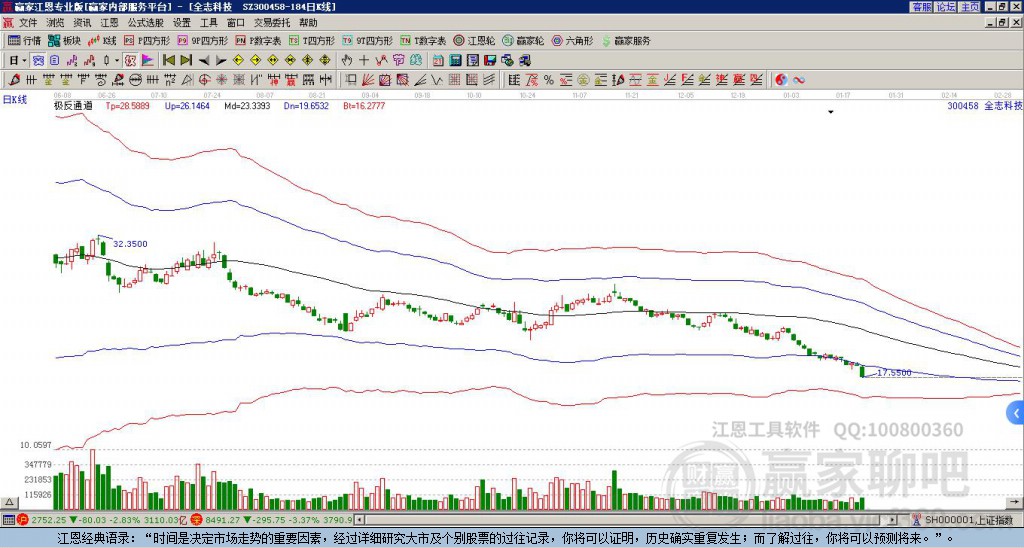
Task: Select the hand pan tool
Action: click(347, 60)
